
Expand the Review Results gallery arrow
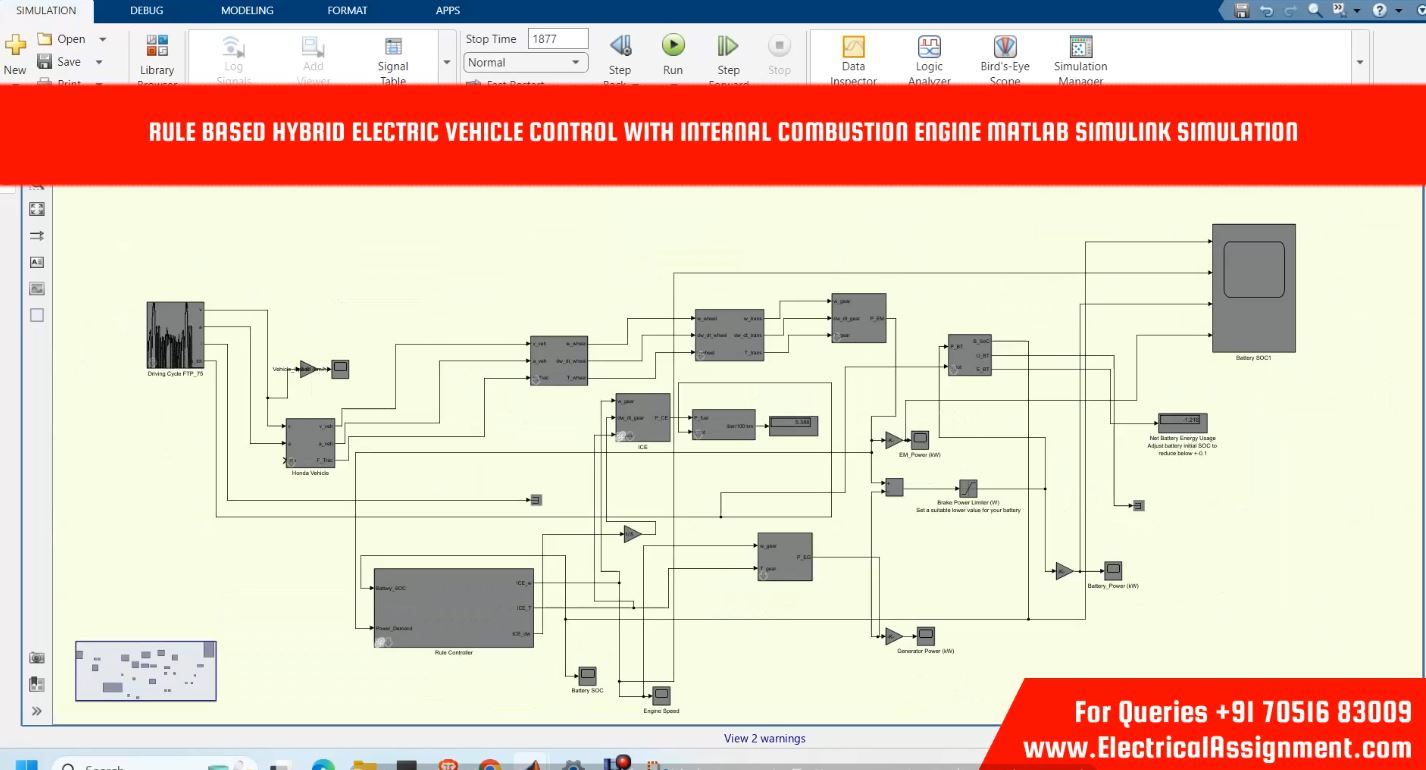coord(1359,62)
